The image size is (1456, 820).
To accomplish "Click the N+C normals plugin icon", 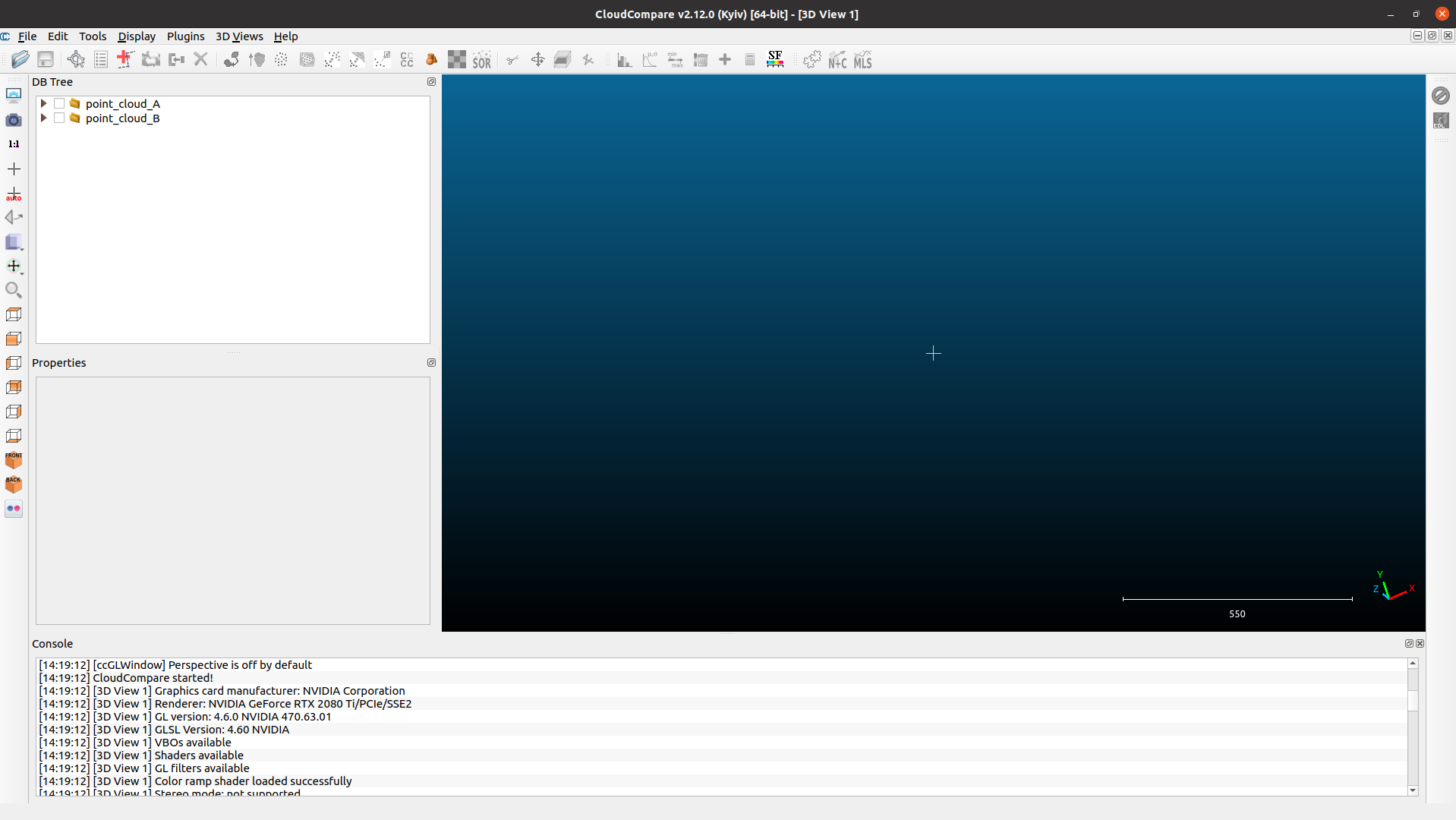I will tap(837, 59).
